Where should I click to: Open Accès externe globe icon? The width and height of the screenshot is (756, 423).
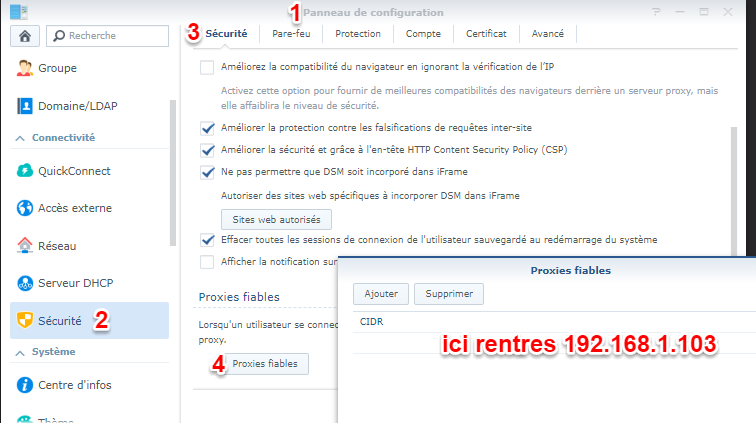point(25,208)
